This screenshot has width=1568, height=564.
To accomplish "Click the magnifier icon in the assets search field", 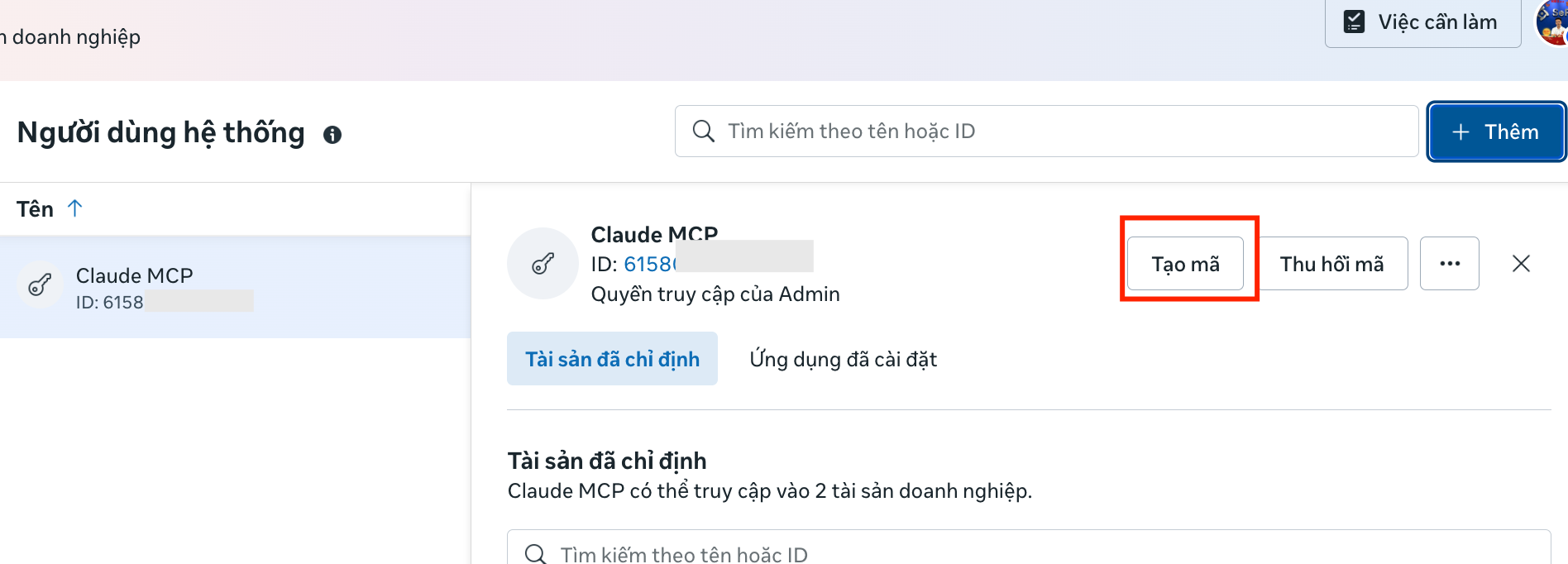I will tap(535, 552).
